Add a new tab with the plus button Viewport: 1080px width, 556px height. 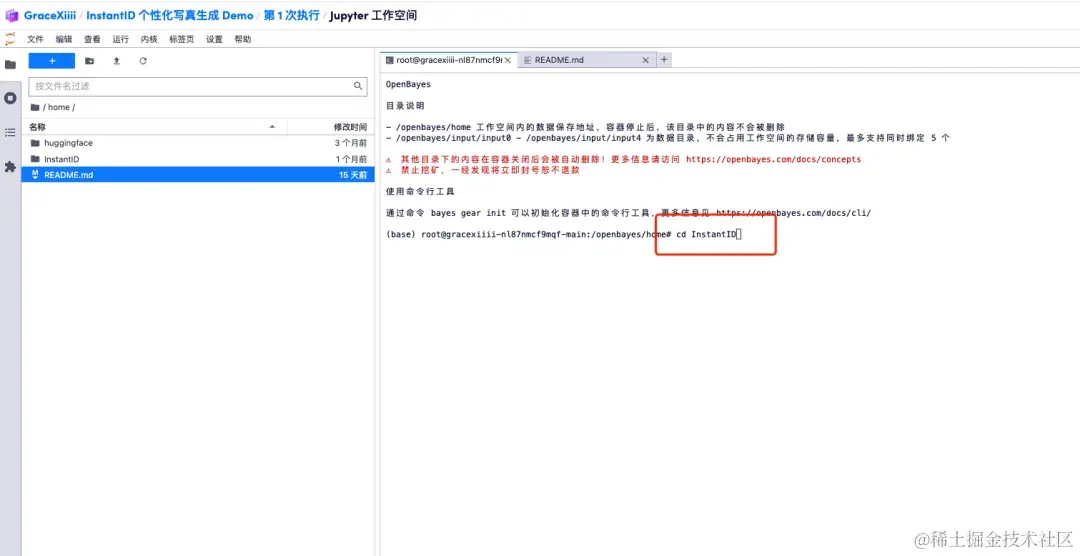tap(664, 60)
